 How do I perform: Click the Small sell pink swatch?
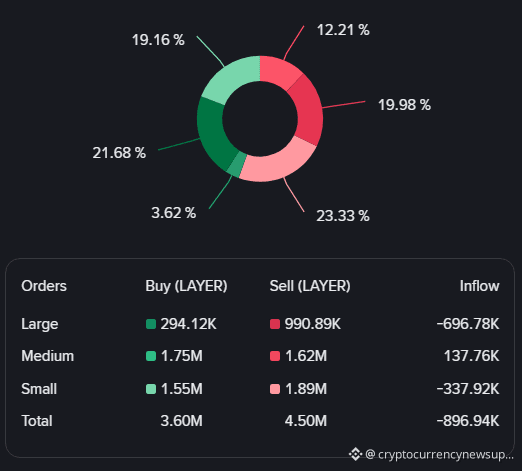[275, 389]
